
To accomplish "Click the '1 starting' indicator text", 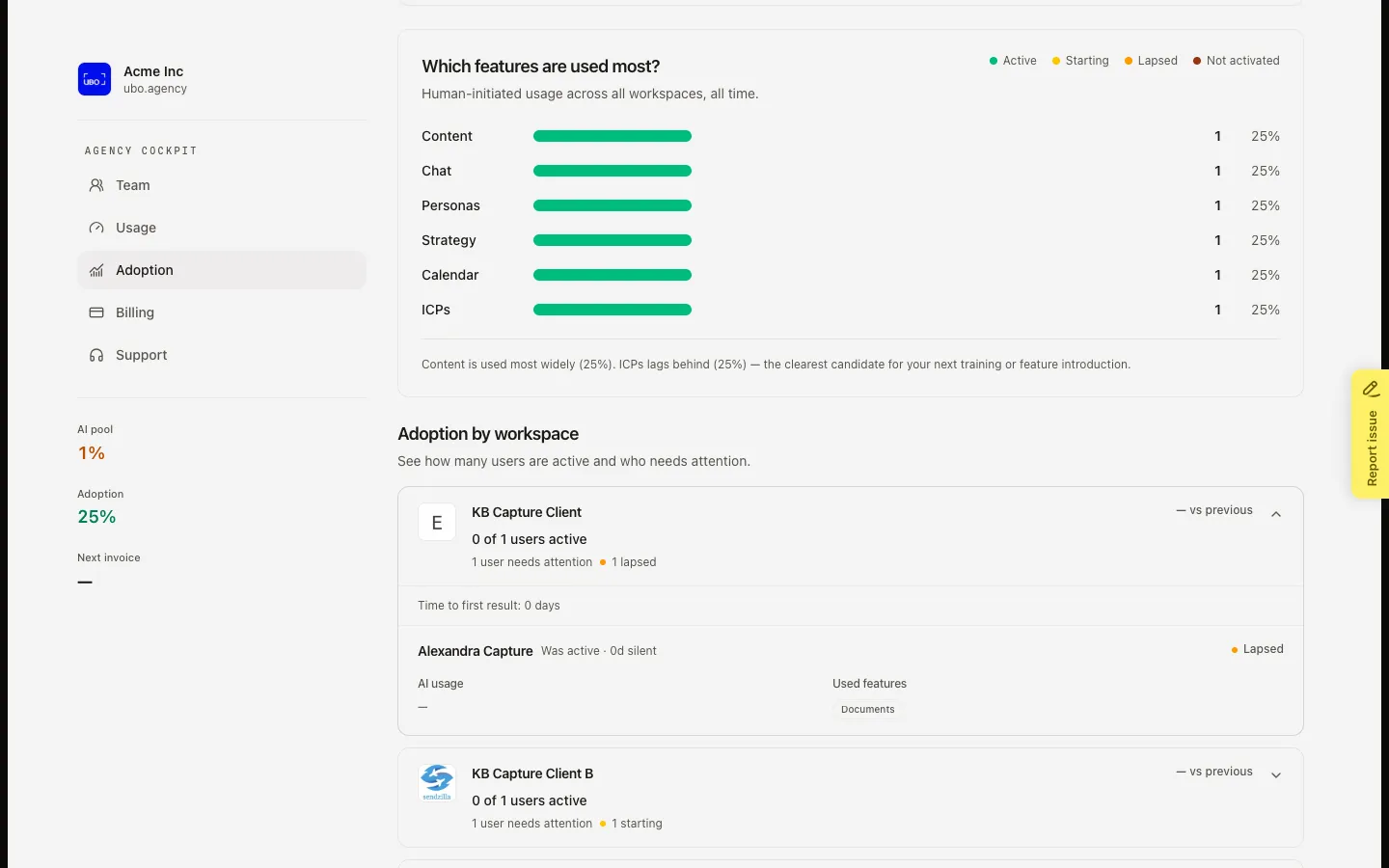I will coord(637,824).
